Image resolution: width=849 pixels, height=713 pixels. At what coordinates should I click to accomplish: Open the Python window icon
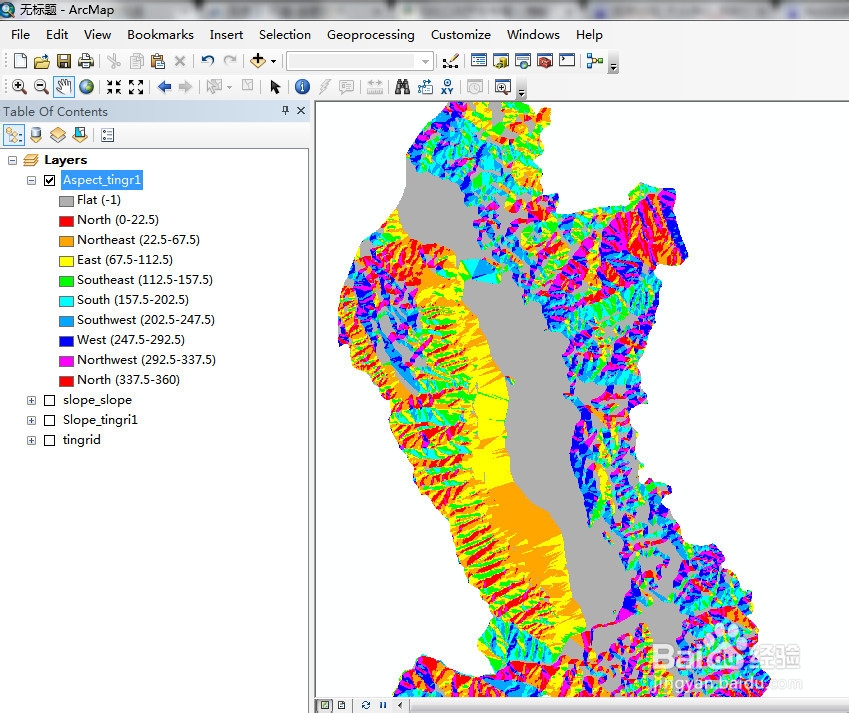pyautogui.click(x=567, y=60)
